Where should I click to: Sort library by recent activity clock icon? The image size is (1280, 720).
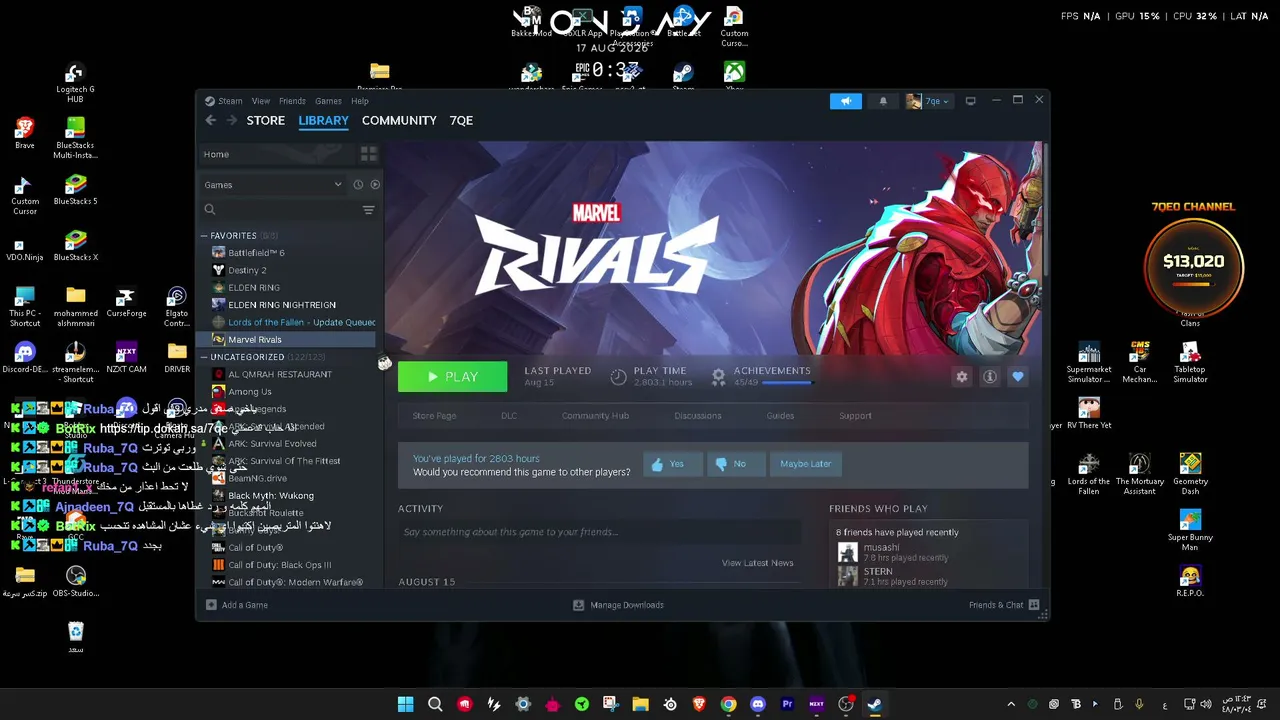pyautogui.click(x=358, y=185)
